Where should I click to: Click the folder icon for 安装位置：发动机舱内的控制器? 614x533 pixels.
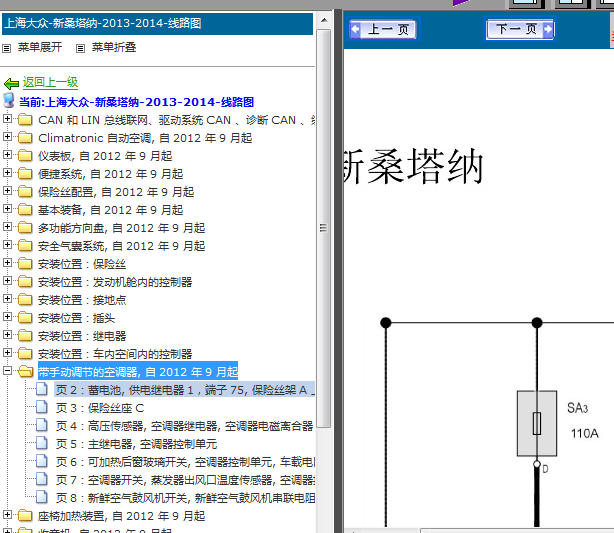pos(25,282)
